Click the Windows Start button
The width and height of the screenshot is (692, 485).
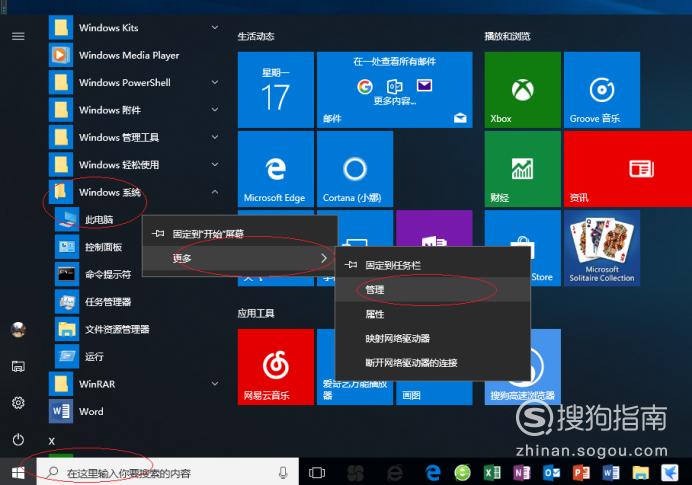coord(18,473)
